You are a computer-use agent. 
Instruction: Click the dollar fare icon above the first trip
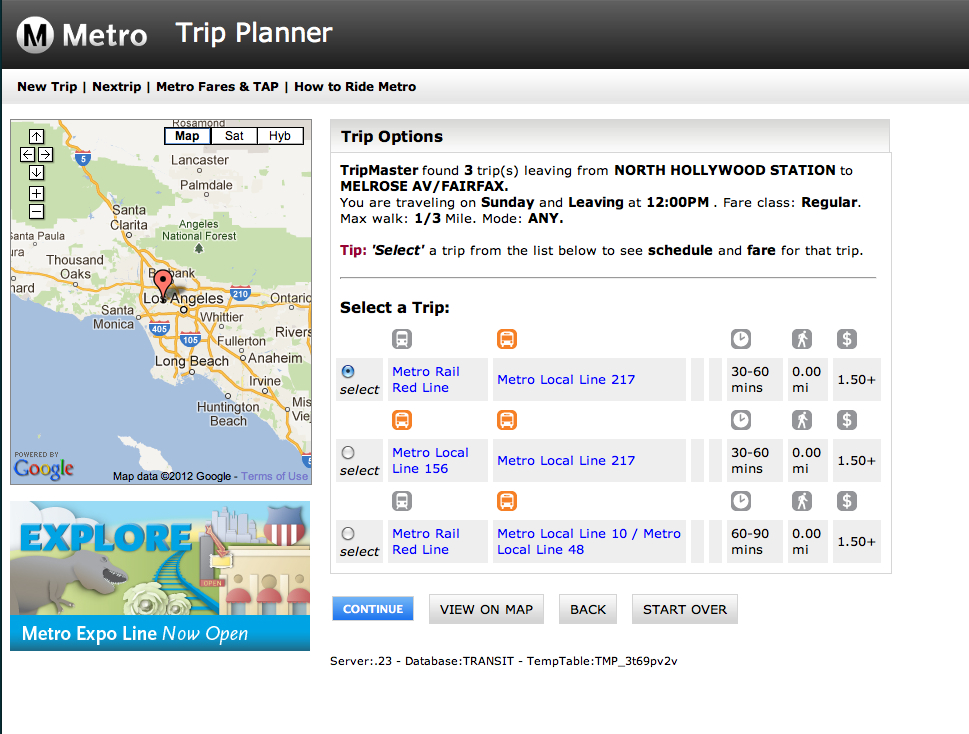(x=847, y=339)
